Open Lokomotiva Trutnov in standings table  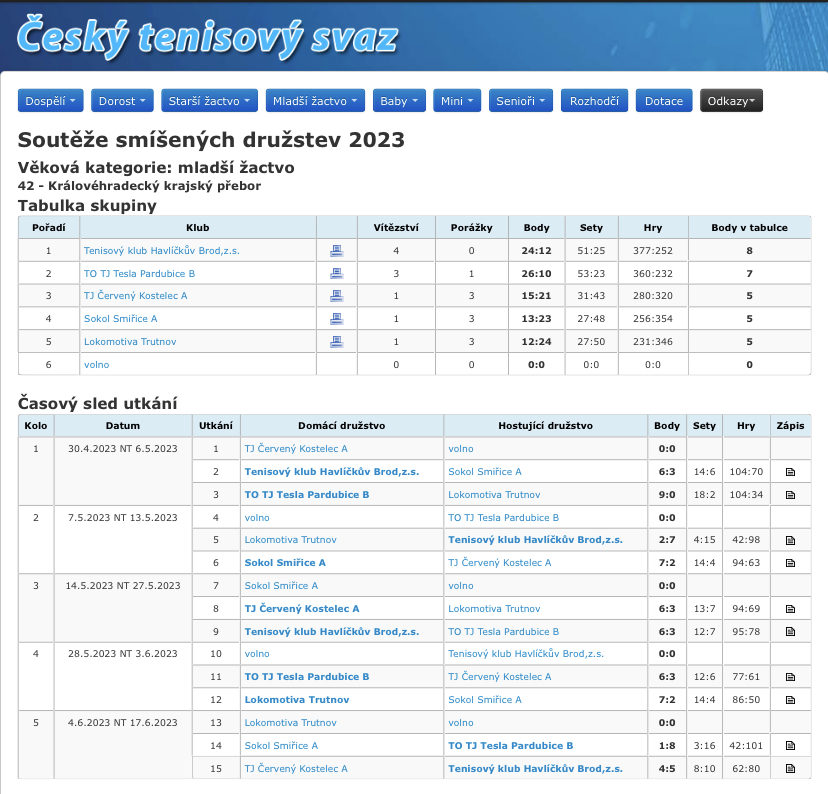130,342
